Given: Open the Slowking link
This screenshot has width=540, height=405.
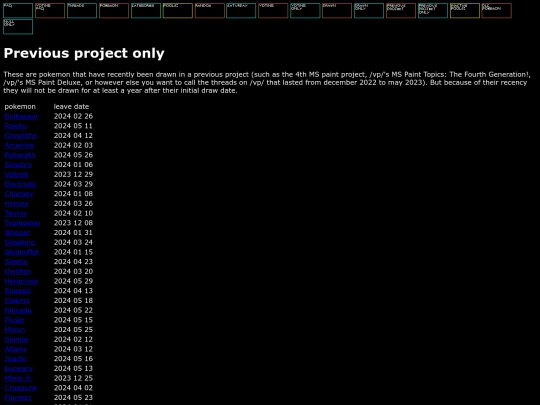Looking at the screenshot, I should 20,242.
